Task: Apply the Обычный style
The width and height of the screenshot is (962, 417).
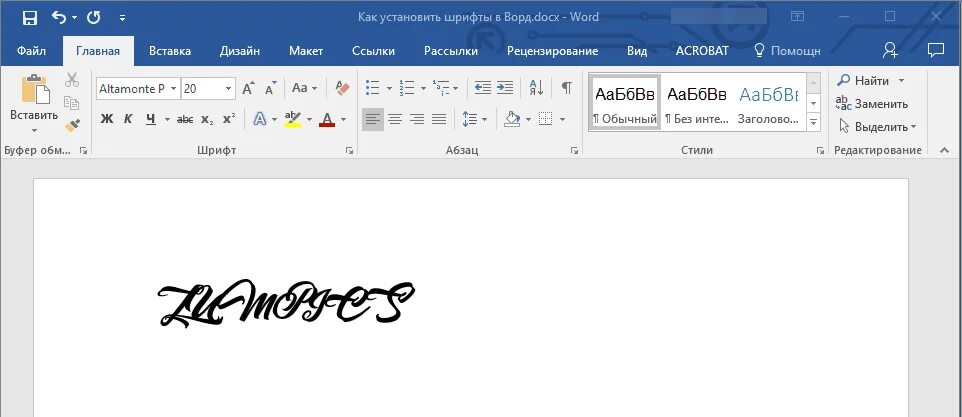Action: (625, 102)
